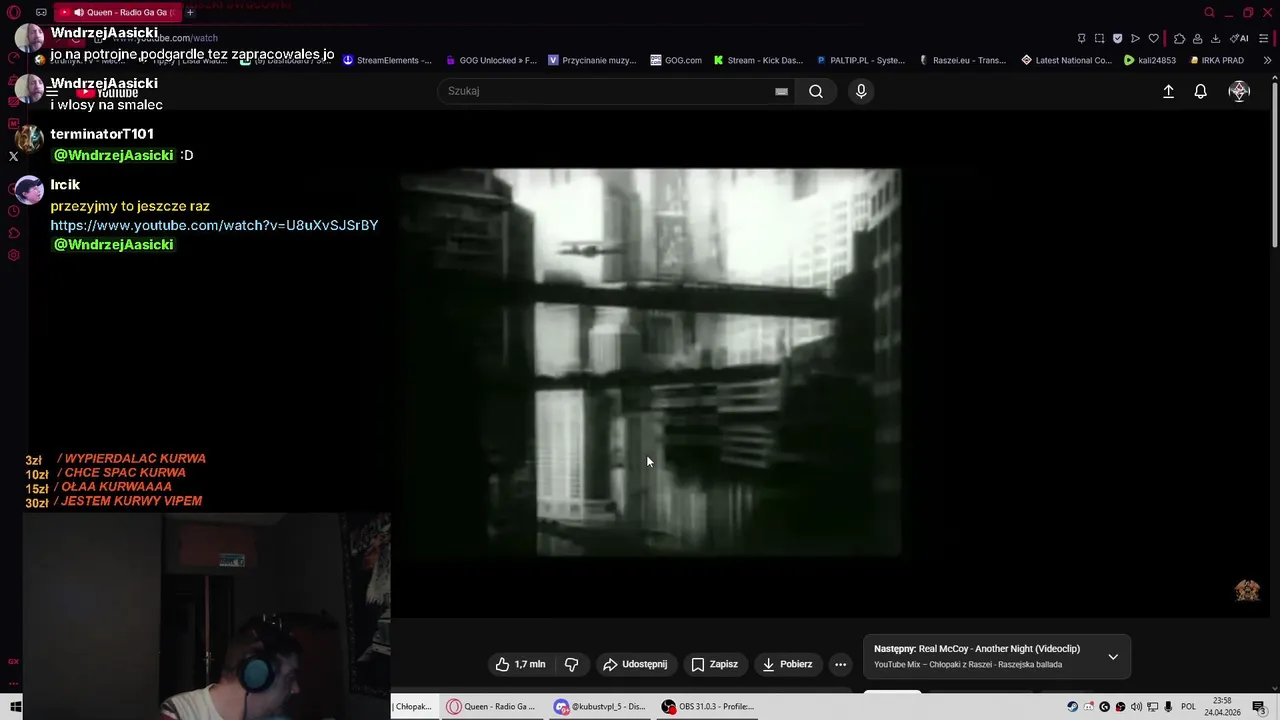
Task: Open the Steam tray icon
Action: (1072, 707)
